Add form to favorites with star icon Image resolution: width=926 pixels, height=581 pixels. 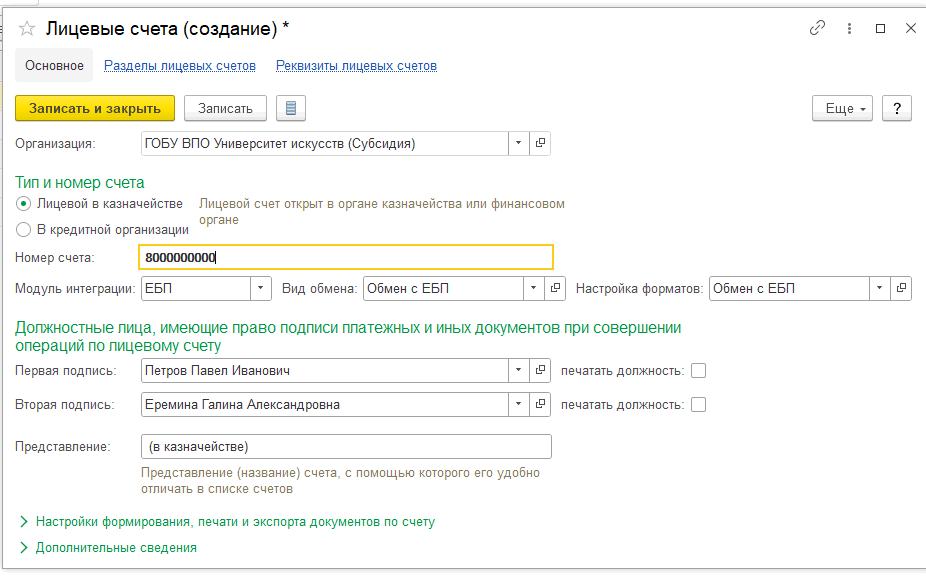point(27,28)
